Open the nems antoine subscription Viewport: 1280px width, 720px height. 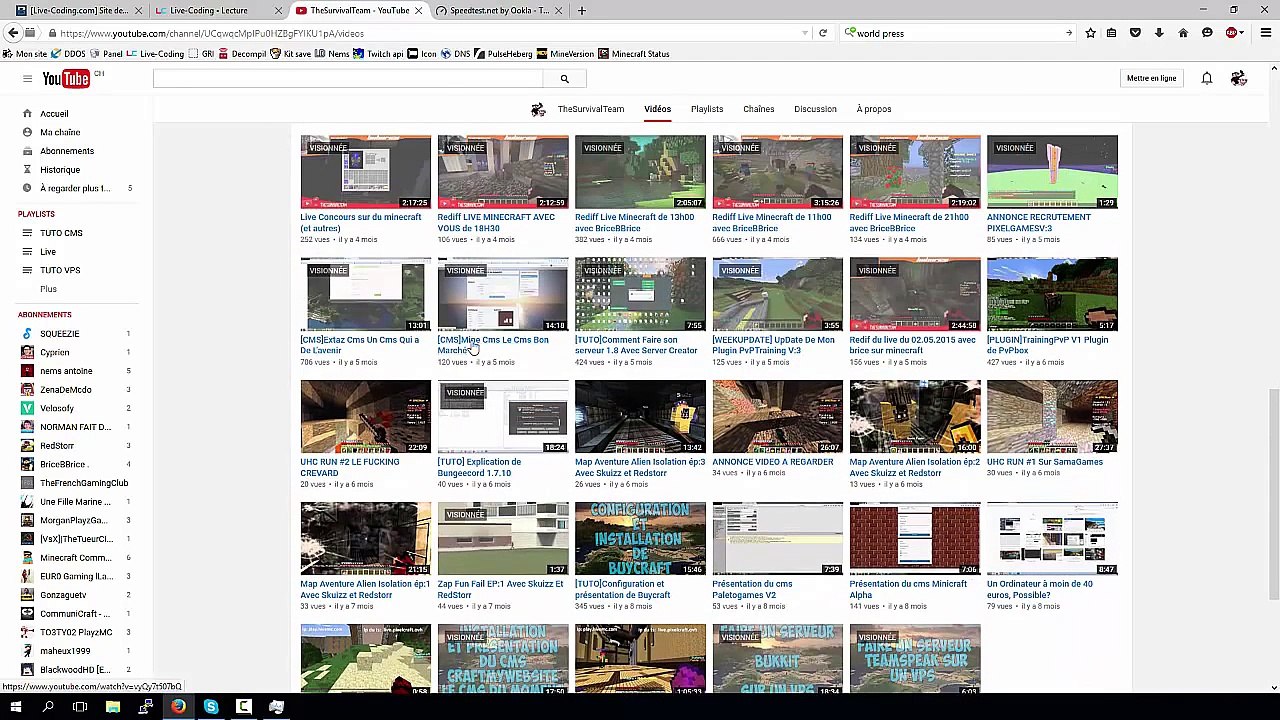coord(66,371)
